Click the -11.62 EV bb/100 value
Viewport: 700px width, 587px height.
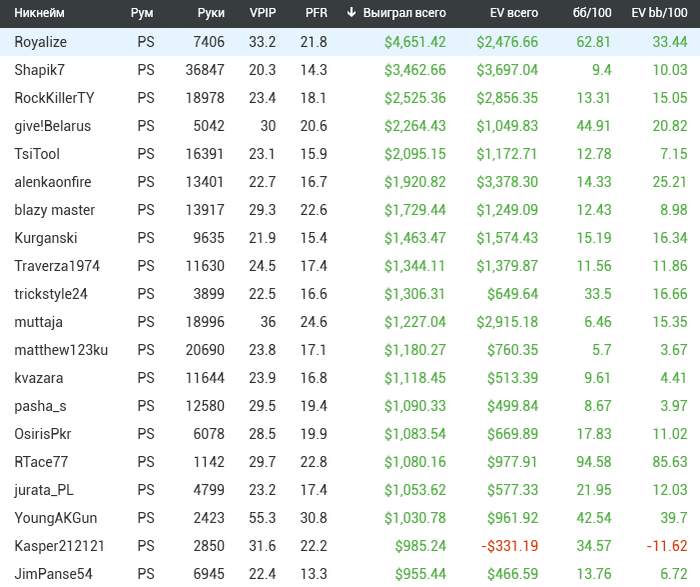pyautogui.click(x=667, y=546)
